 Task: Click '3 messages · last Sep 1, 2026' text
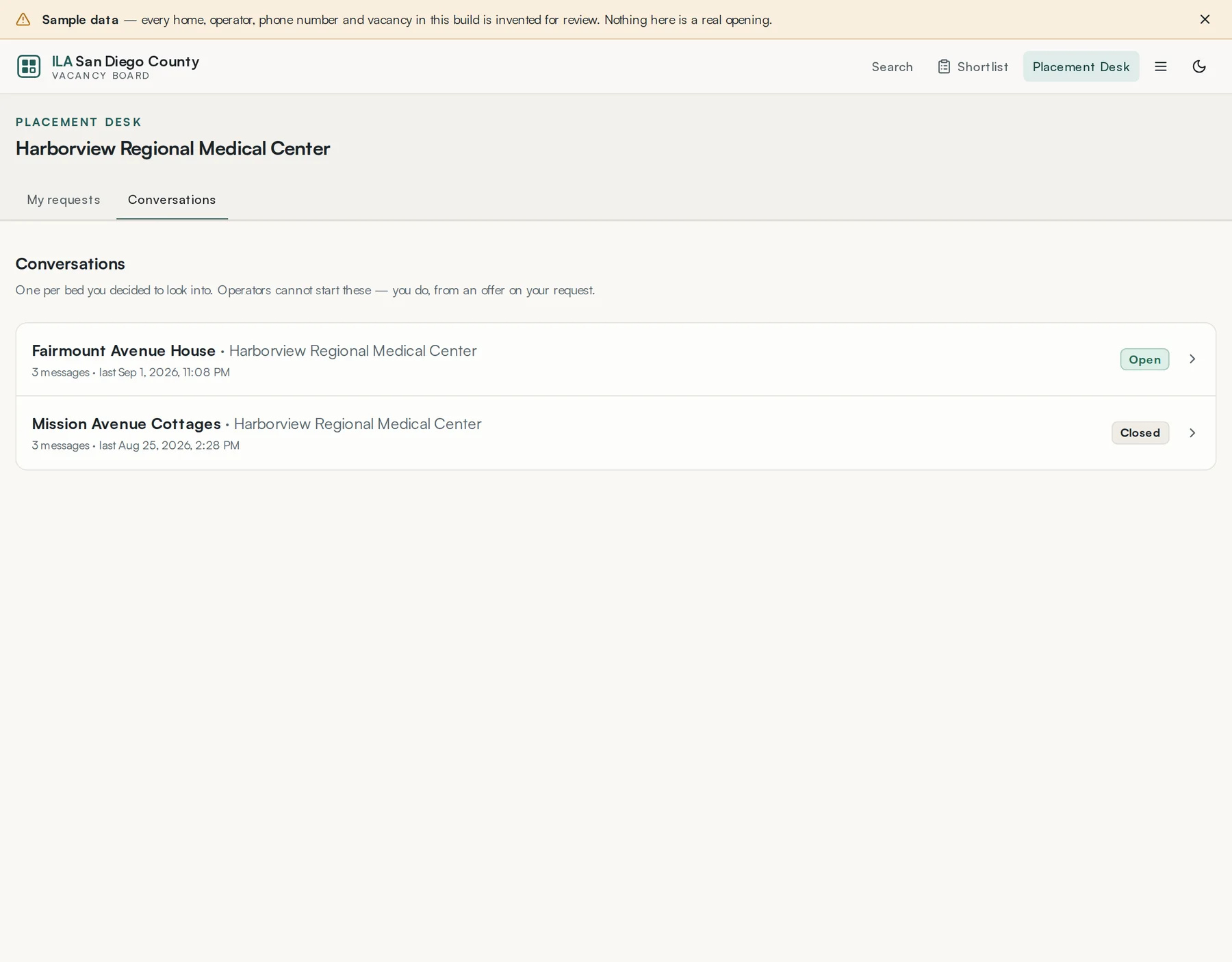point(131,372)
